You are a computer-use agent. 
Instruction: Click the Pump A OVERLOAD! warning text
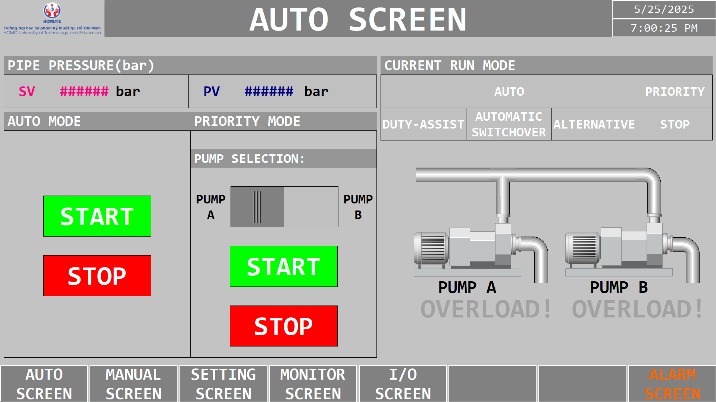[486, 309]
